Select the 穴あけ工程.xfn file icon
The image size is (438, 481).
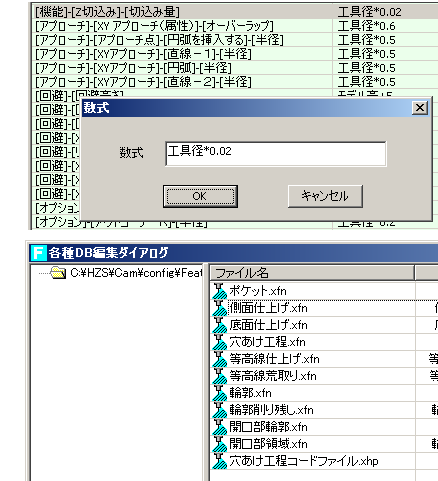tap(219, 342)
